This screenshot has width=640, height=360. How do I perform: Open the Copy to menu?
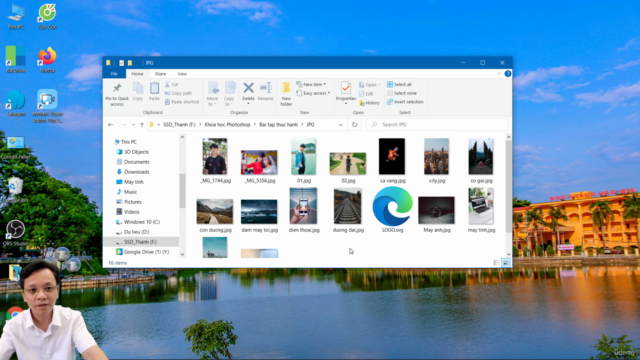tap(229, 94)
